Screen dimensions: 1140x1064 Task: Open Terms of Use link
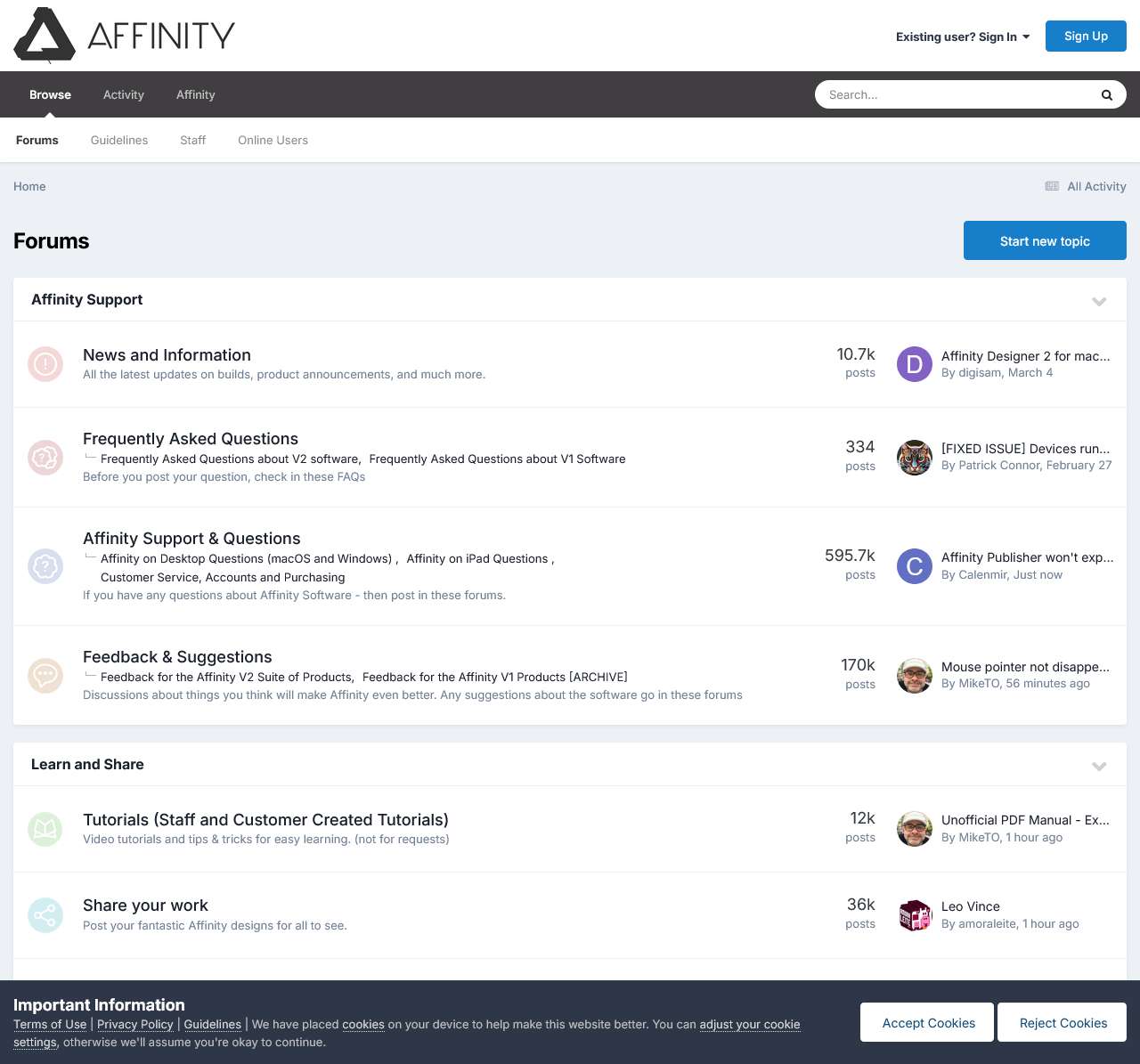pos(50,1024)
